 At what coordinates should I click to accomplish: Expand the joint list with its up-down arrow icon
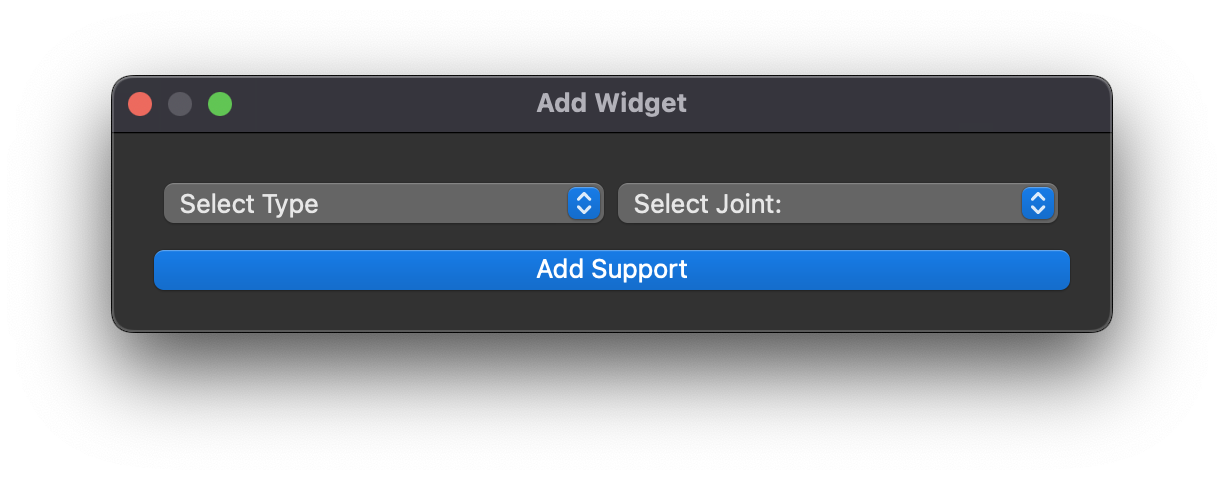(x=1038, y=203)
